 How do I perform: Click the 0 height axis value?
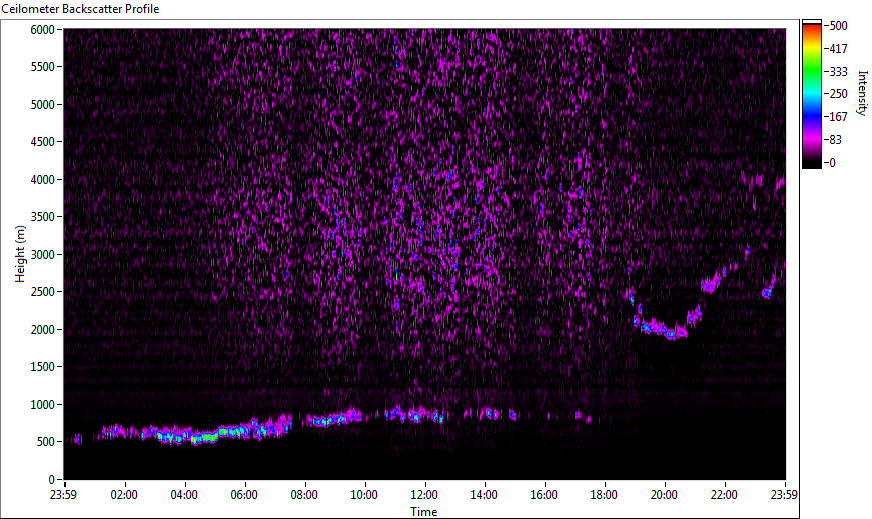pyautogui.click(x=52, y=480)
